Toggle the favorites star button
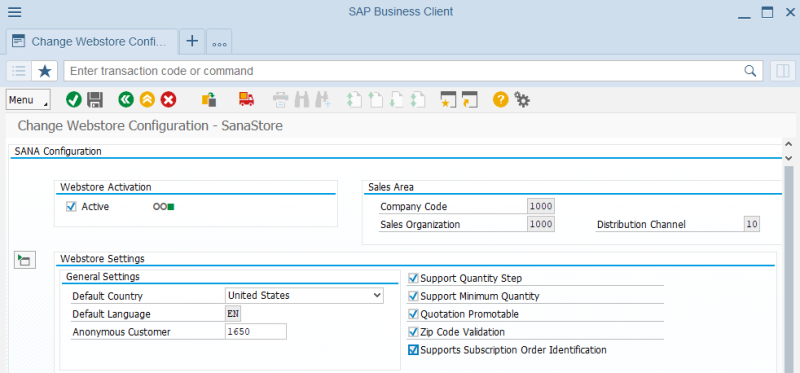This screenshot has height=373, width=800. [x=45, y=71]
